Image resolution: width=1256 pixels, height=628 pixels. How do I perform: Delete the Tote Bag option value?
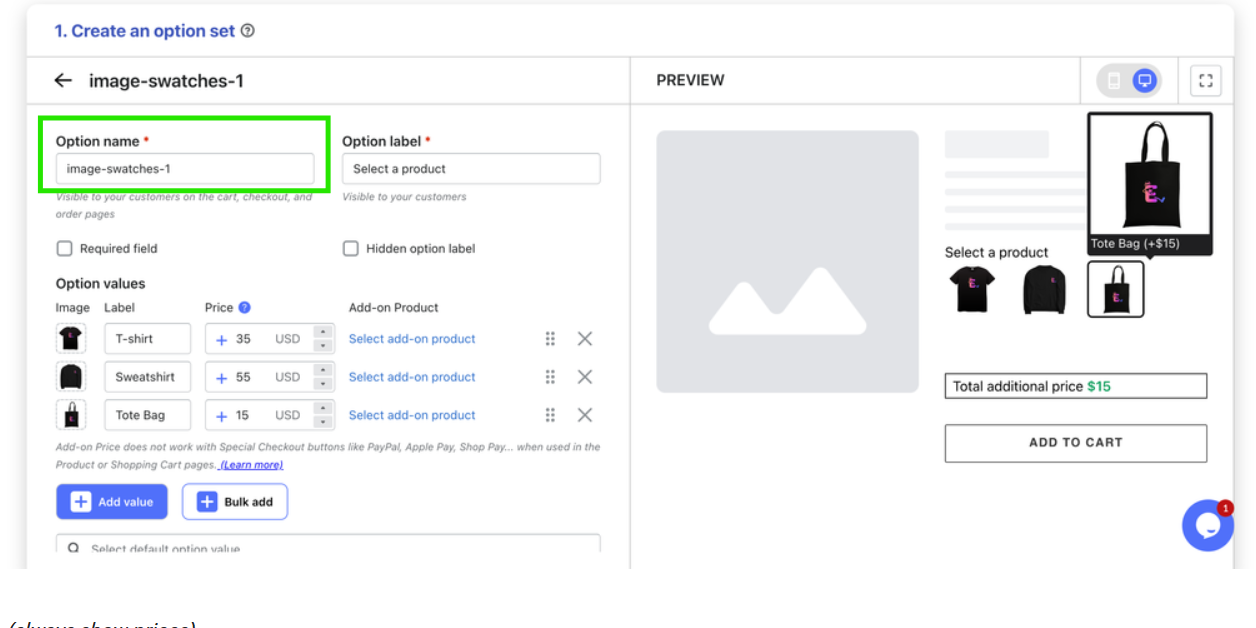[585, 415]
